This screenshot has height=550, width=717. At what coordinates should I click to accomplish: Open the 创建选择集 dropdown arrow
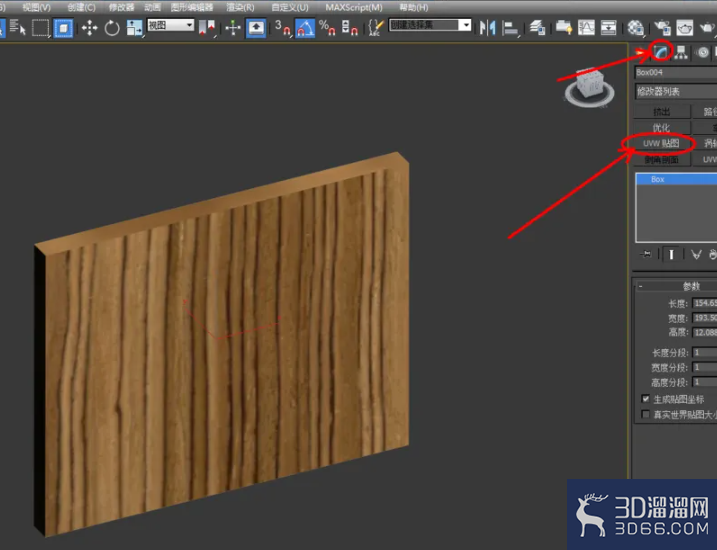point(466,25)
